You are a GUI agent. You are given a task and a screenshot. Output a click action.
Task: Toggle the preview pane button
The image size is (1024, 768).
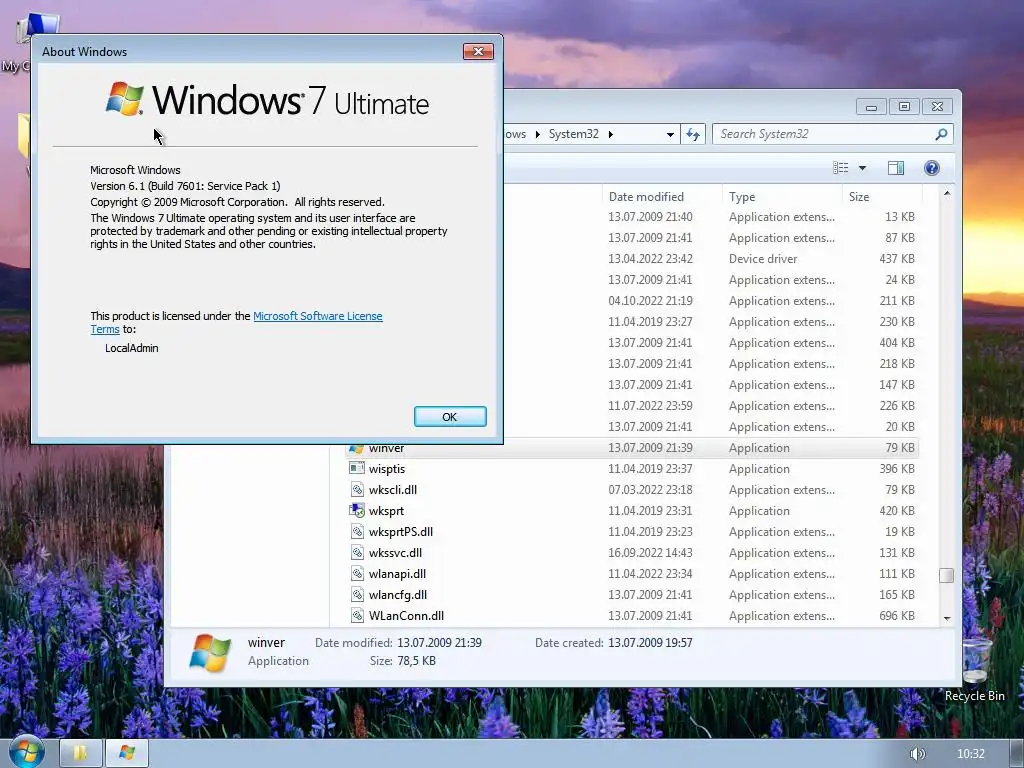point(896,168)
